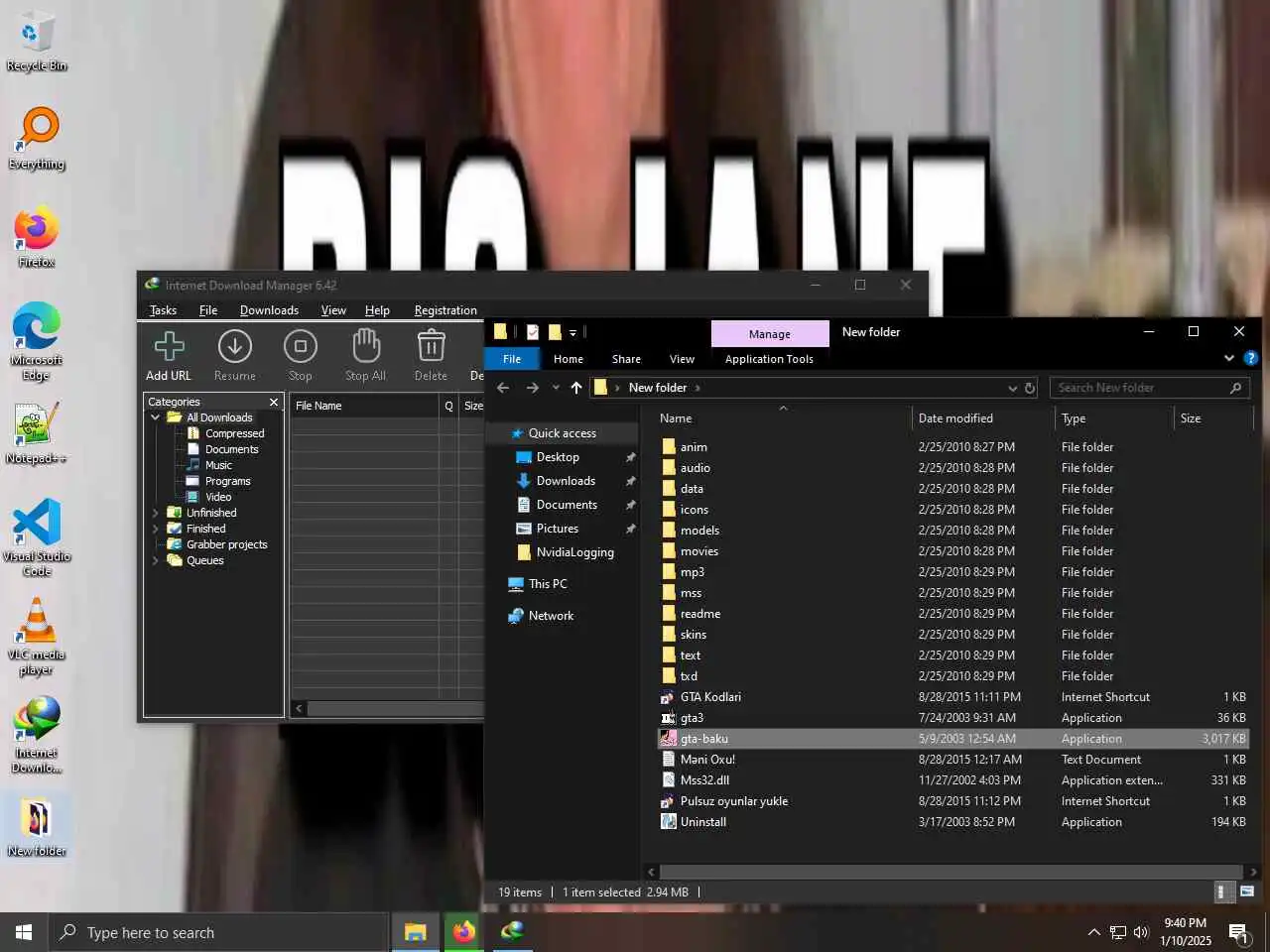Select the Microsoft Edge desktop shortcut
The image size is (1270, 952).
37,341
